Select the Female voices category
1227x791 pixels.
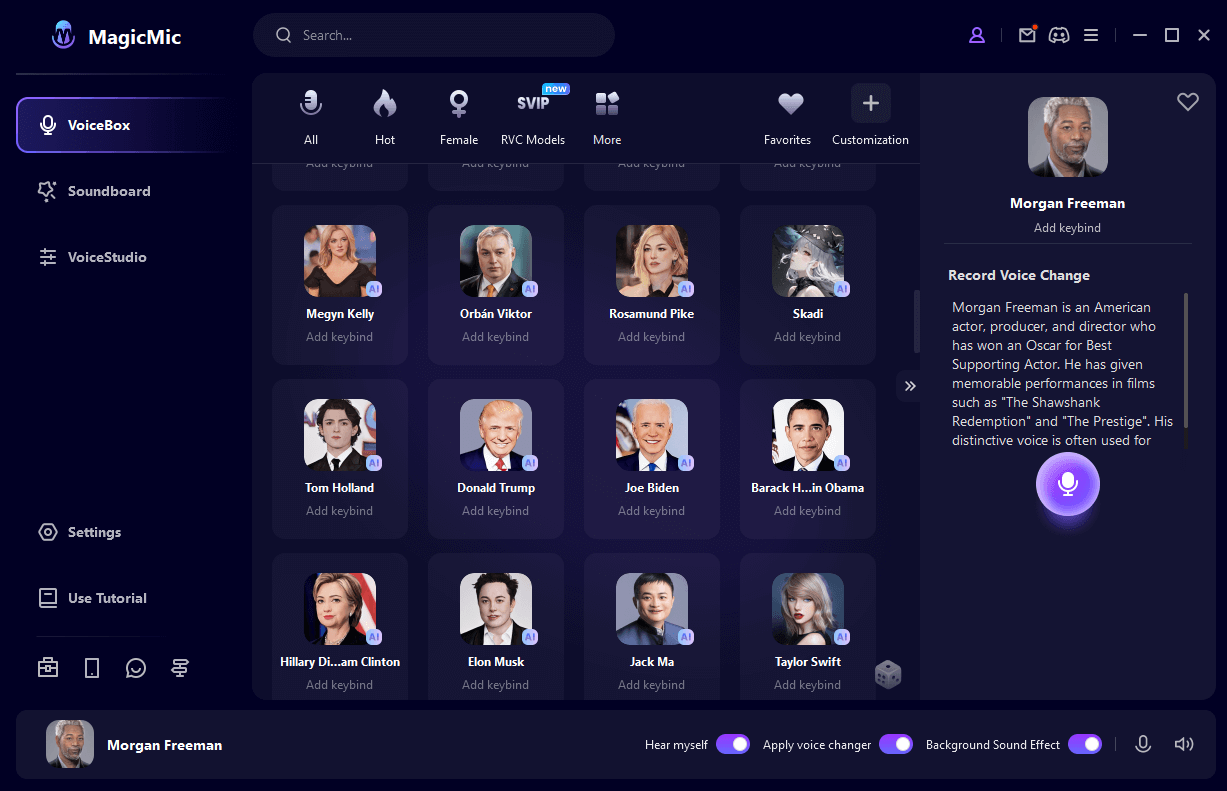point(459,117)
